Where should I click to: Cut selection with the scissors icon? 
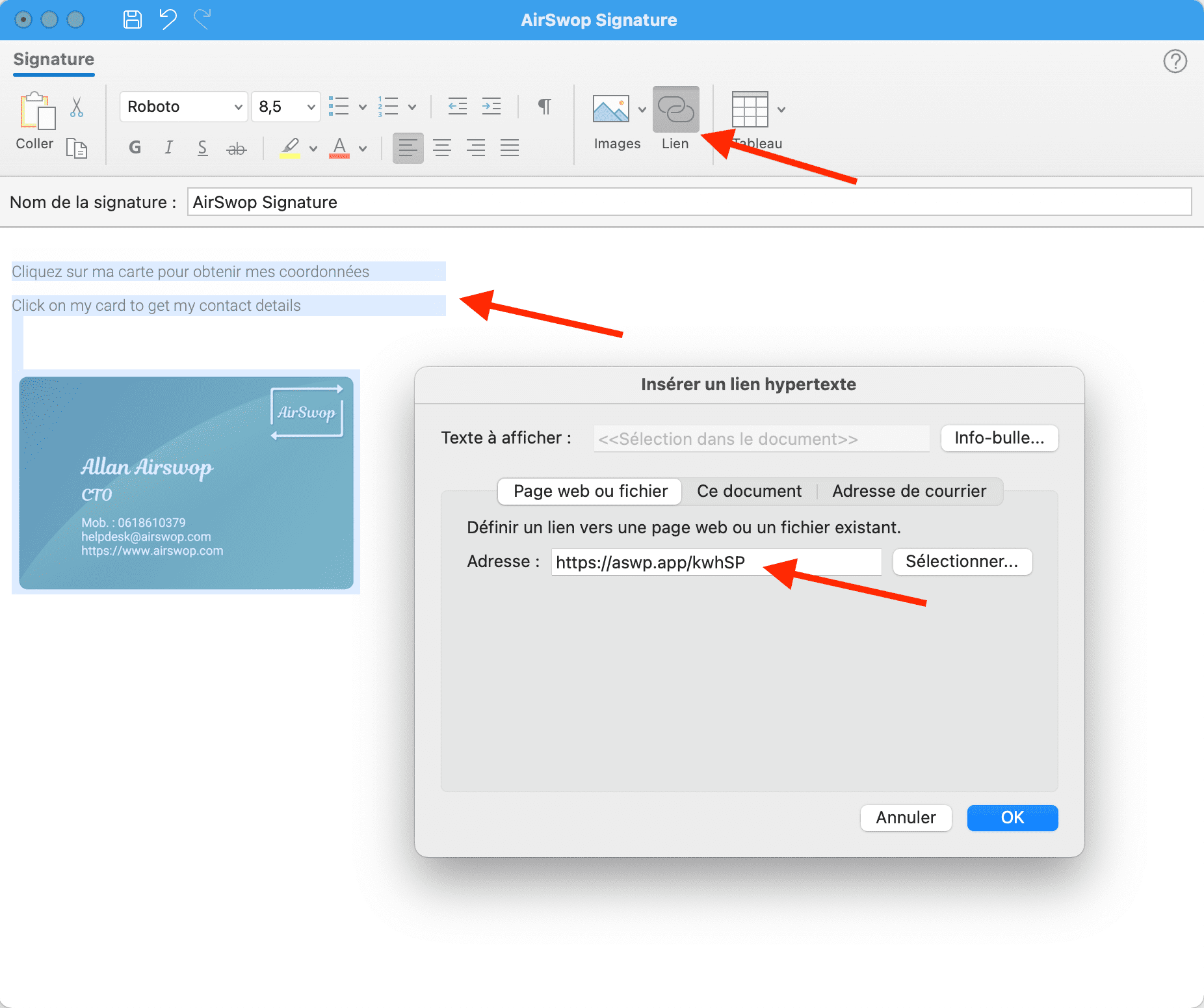click(77, 107)
